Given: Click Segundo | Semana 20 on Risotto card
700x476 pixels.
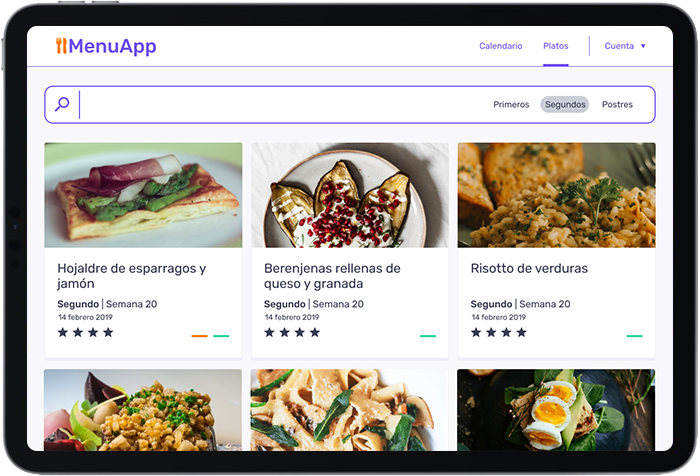Looking at the screenshot, I should tap(521, 304).
